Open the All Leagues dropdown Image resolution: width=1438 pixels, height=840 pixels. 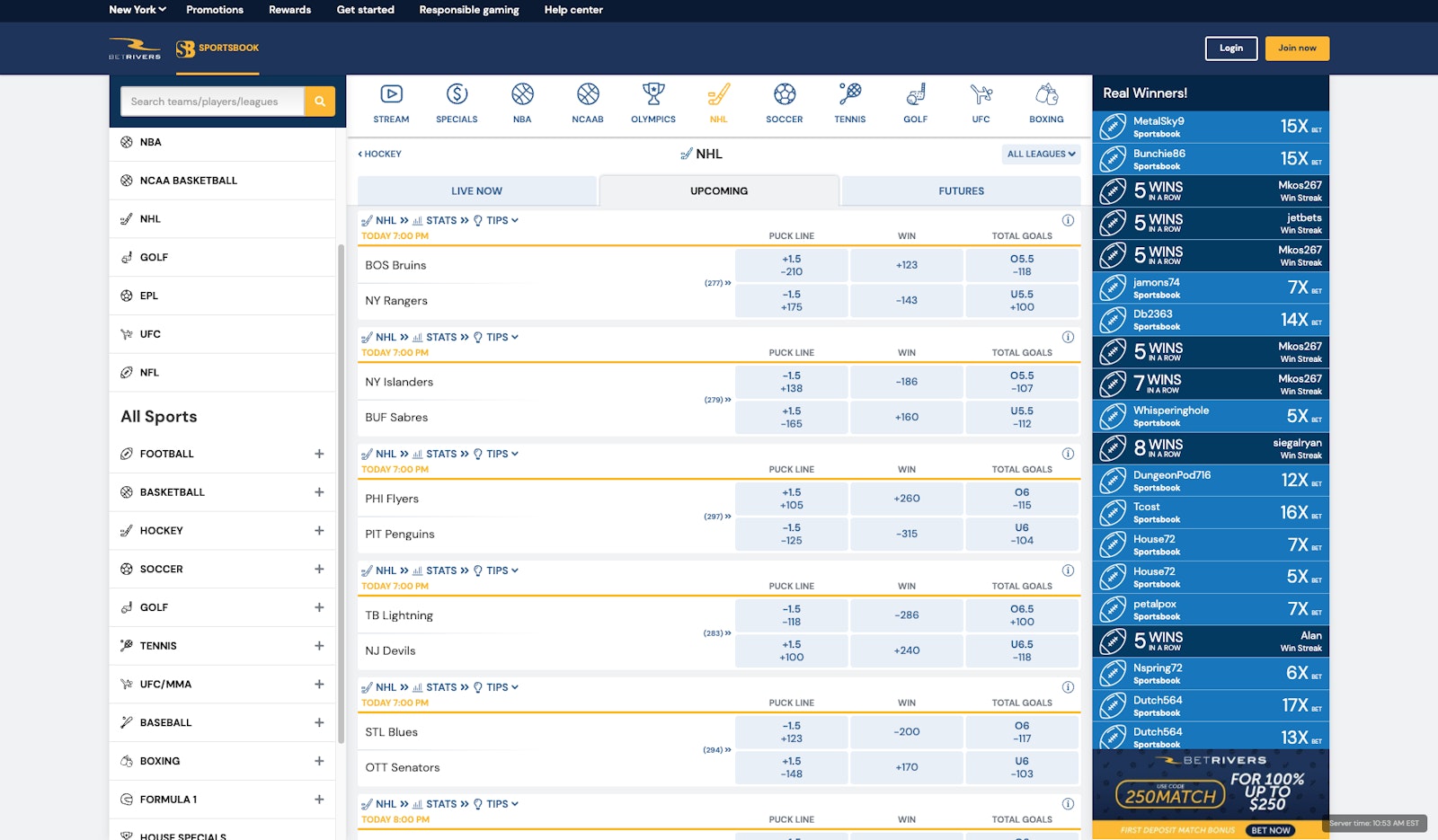pyautogui.click(x=1041, y=155)
